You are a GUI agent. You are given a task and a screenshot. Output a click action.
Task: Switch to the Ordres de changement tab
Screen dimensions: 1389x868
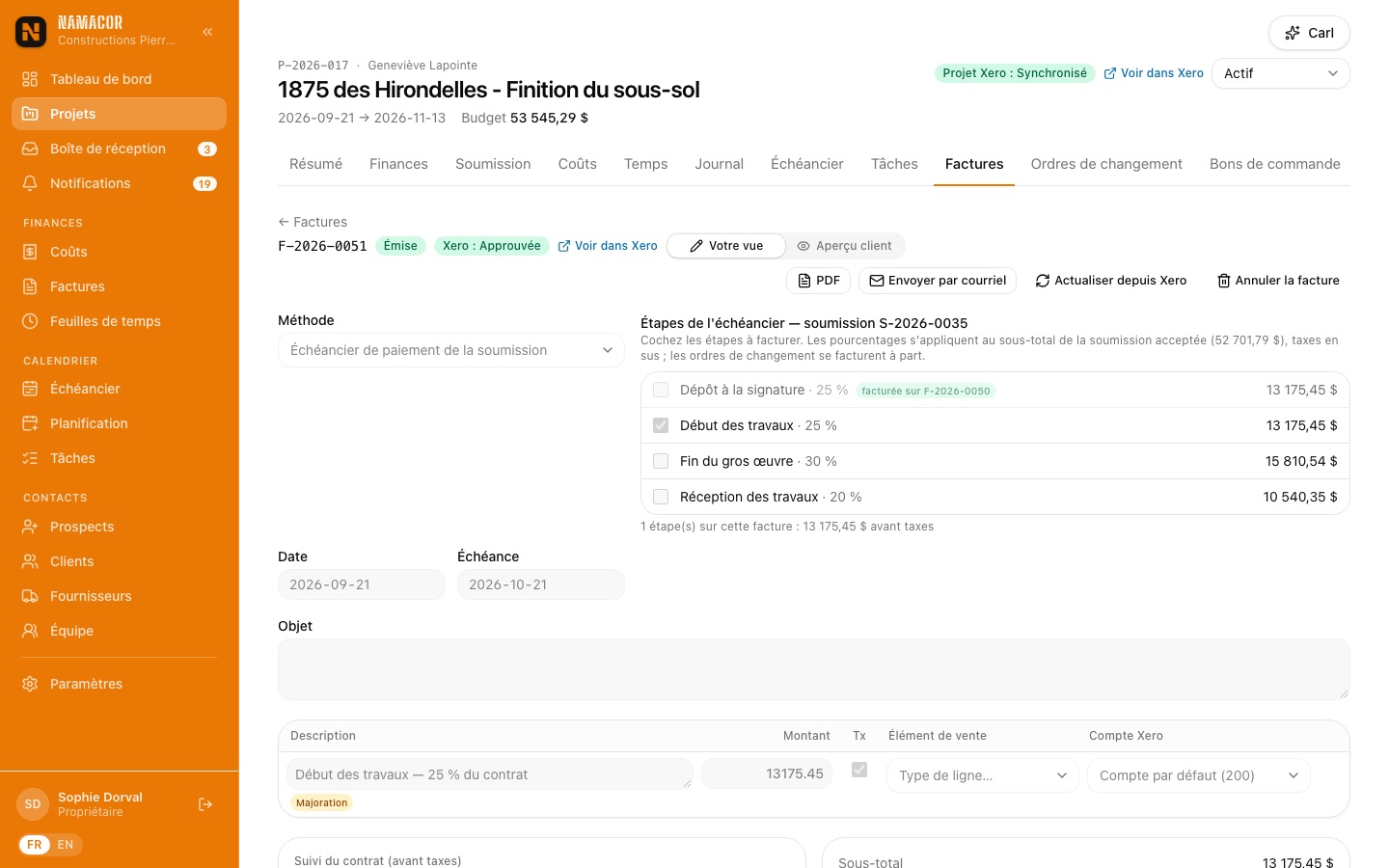click(x=1106, y=164)
